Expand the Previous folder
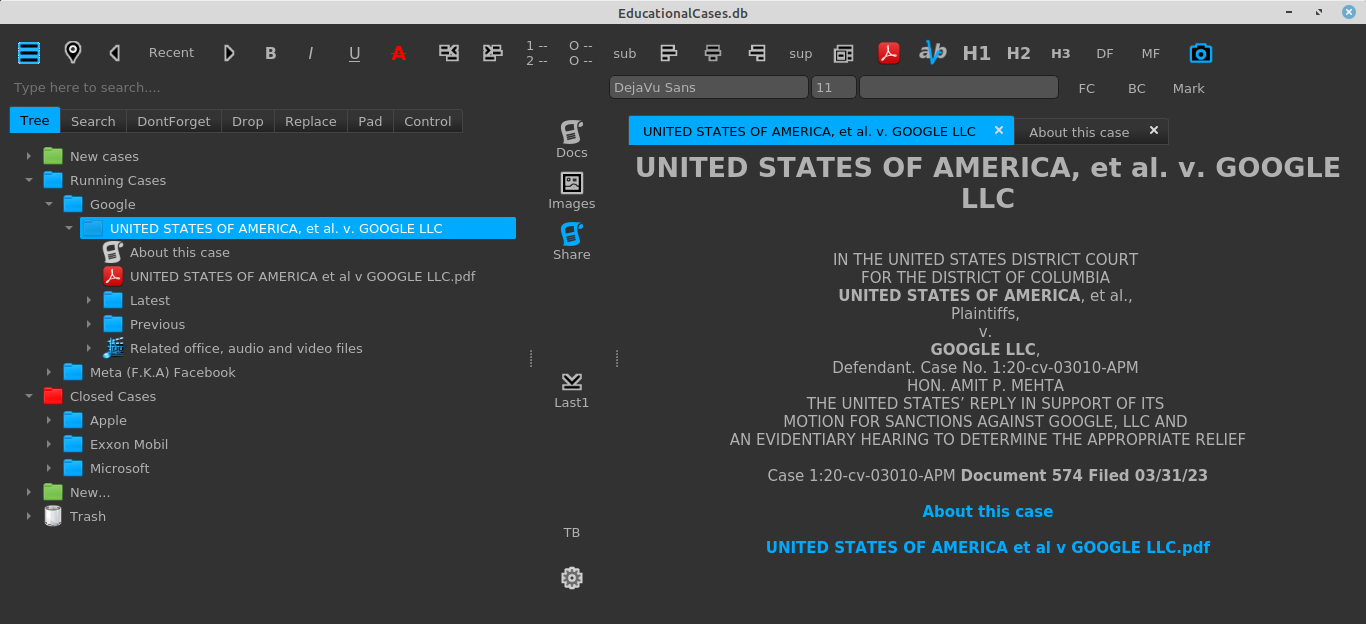This screenshot has height=624, width=1366. (x=89, y=324)
